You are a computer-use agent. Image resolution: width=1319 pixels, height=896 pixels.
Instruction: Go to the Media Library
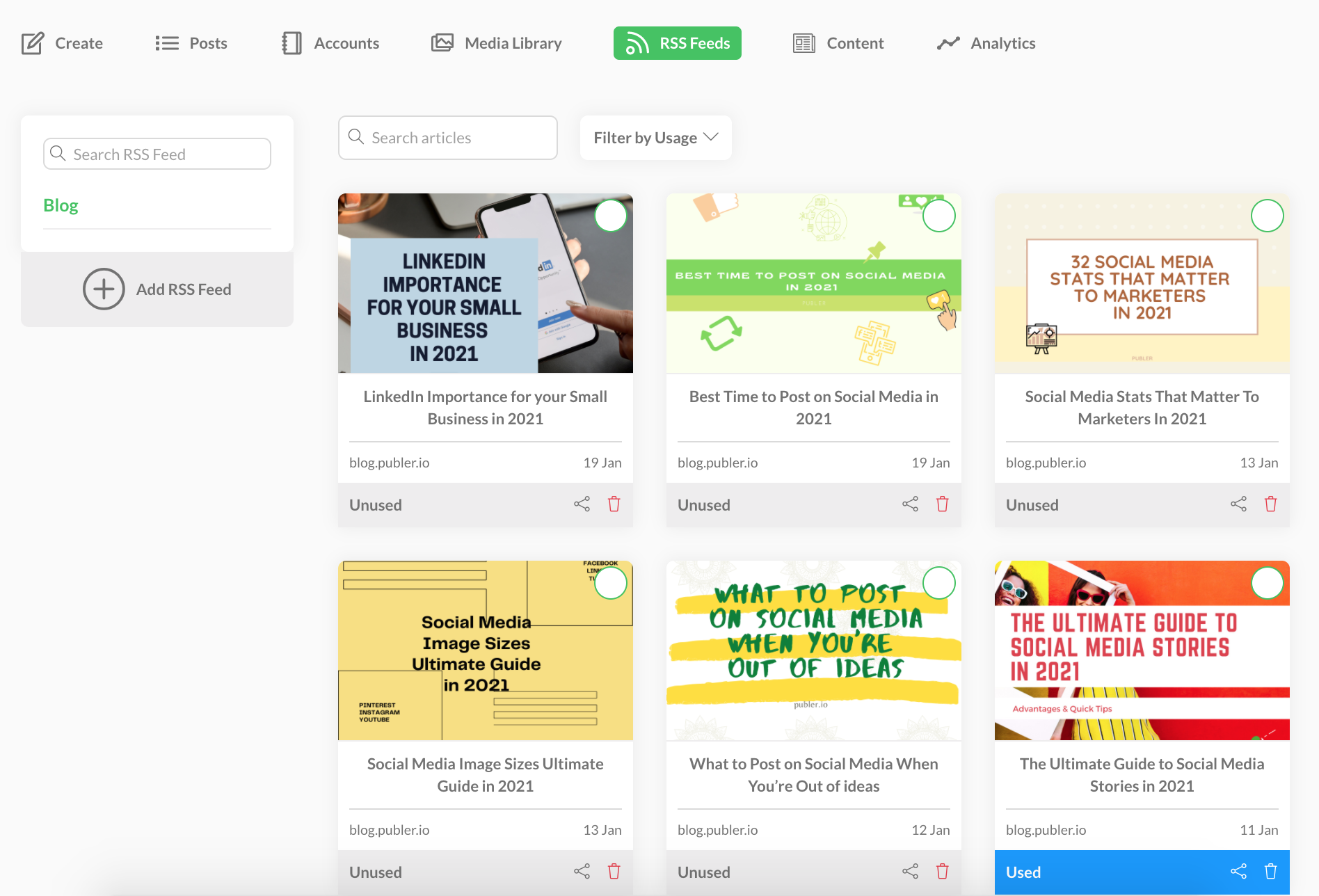496,42
